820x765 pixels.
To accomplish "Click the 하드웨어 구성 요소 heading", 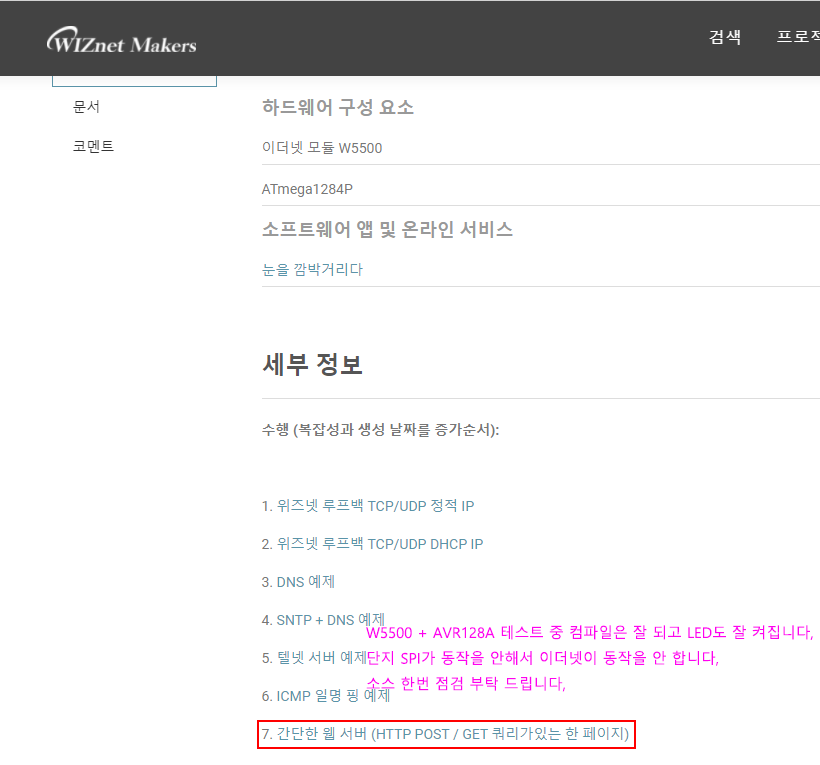I will [x=338, y=107].
